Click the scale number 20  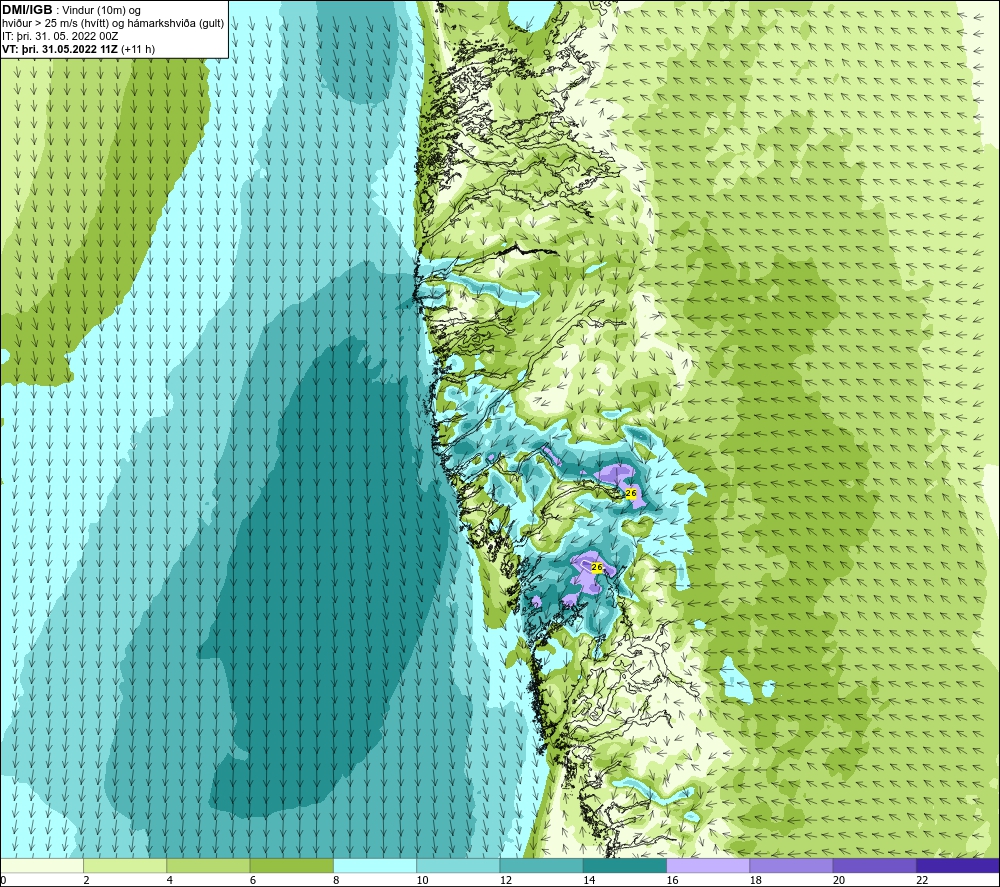coord(839,880)
